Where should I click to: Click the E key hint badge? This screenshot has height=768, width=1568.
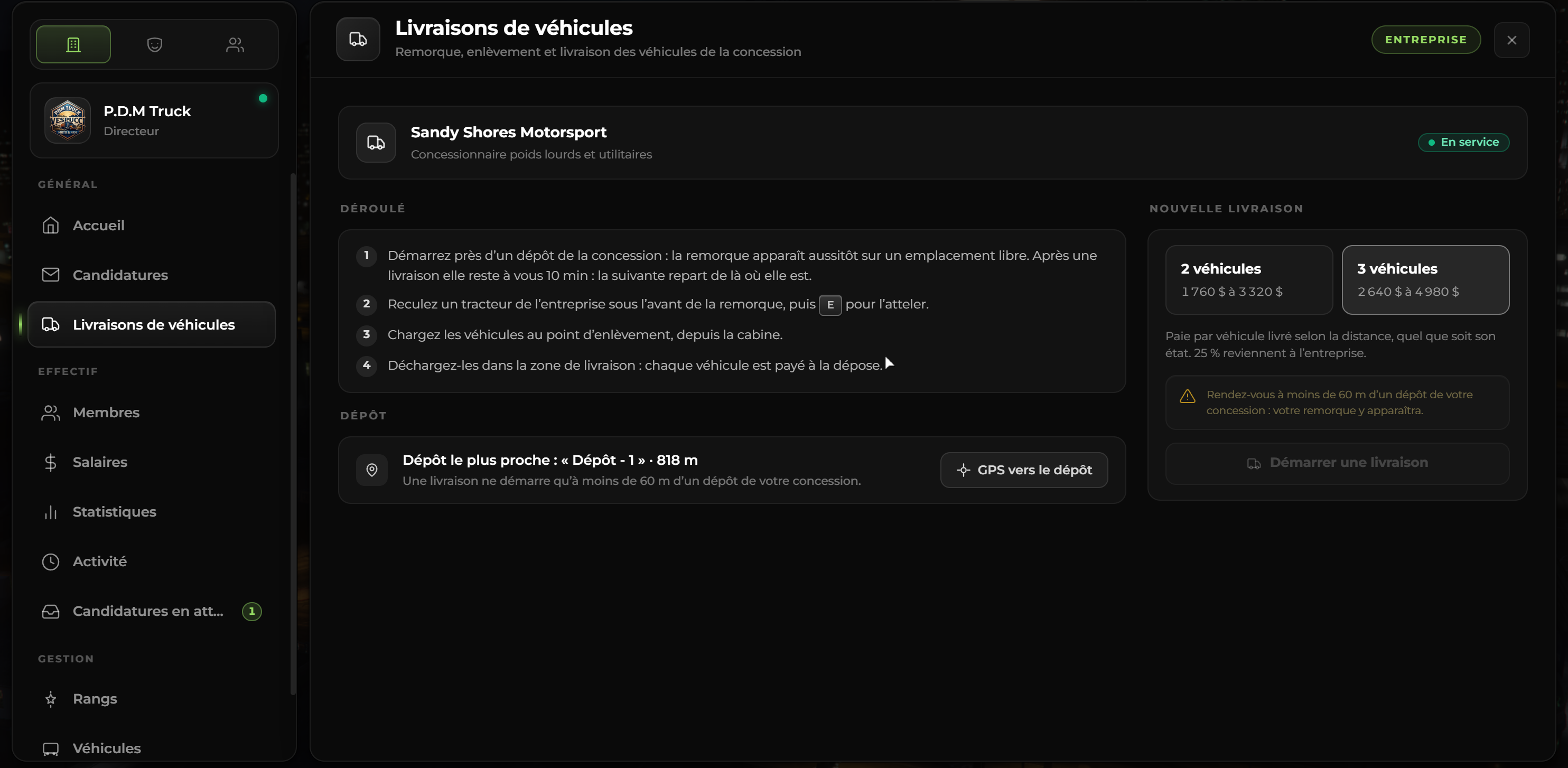click(829, 305)
